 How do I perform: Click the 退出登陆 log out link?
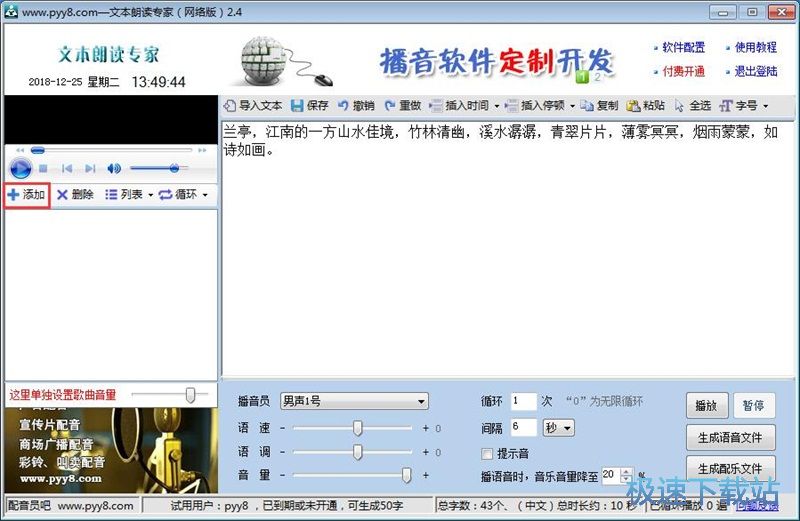pos(756,71)
